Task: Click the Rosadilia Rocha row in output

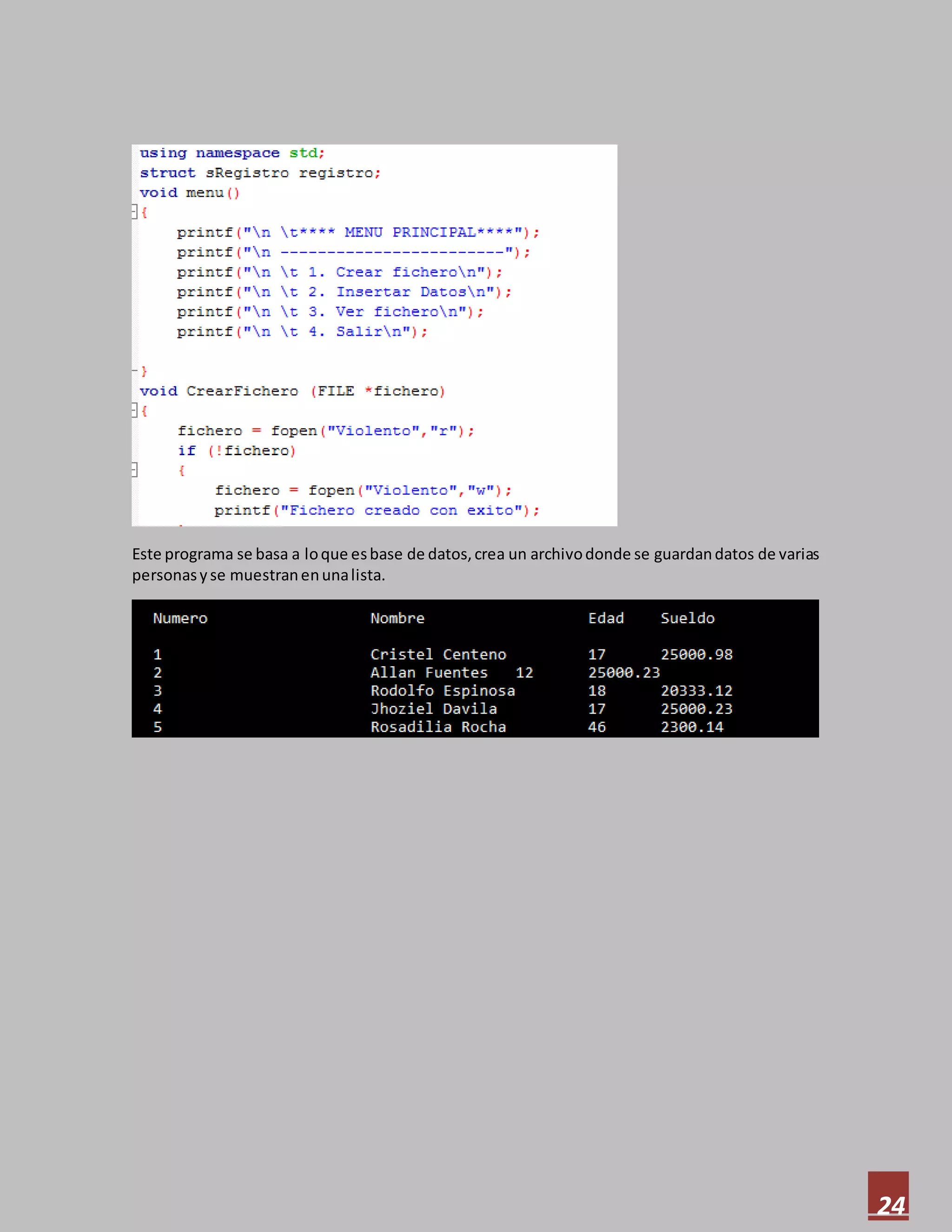Action: click(438, 727)
